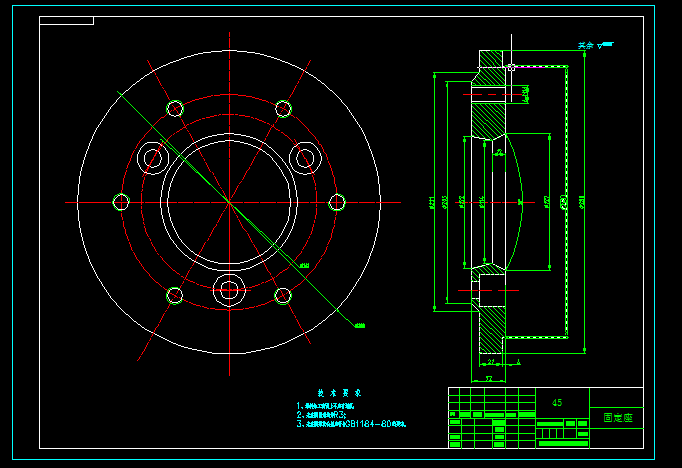Click the upper-left counterbored hole
The height and width of the screenshot is (468, 682).
click(153, 158)
